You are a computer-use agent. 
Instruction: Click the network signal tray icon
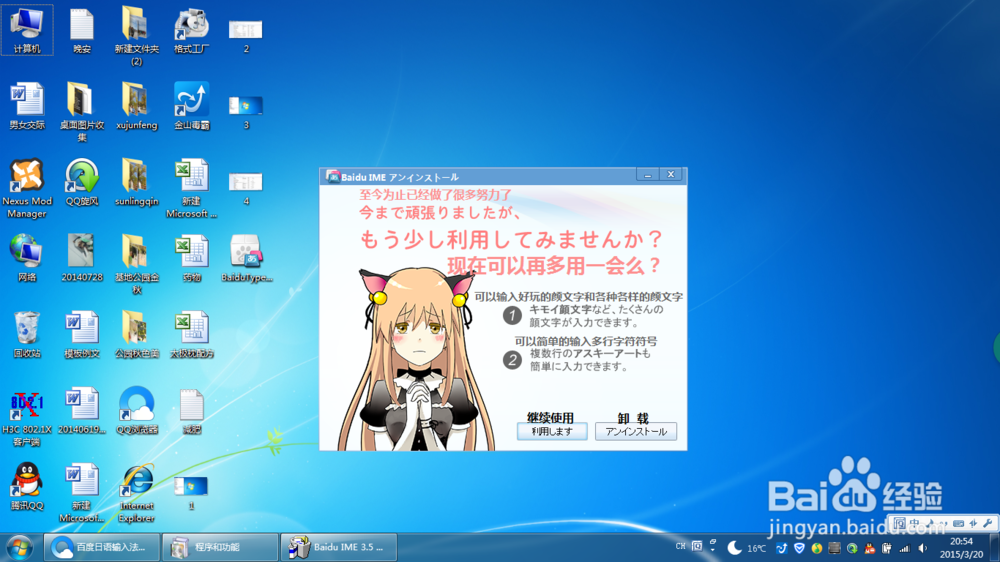(904, 548)
